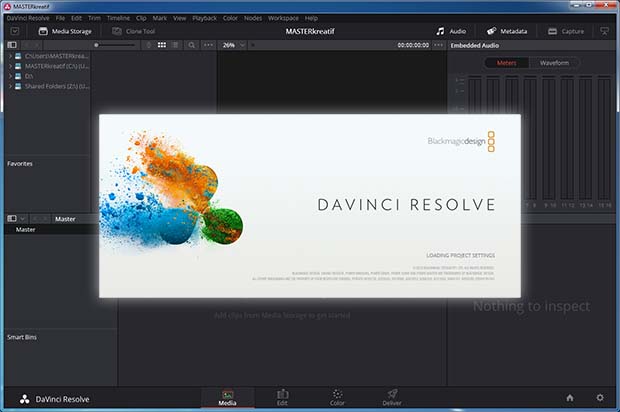Viewport: 620px width, 412px height.
Task: Click the search magnifier in media storage toolbar
Action: (x=191, y=45)
